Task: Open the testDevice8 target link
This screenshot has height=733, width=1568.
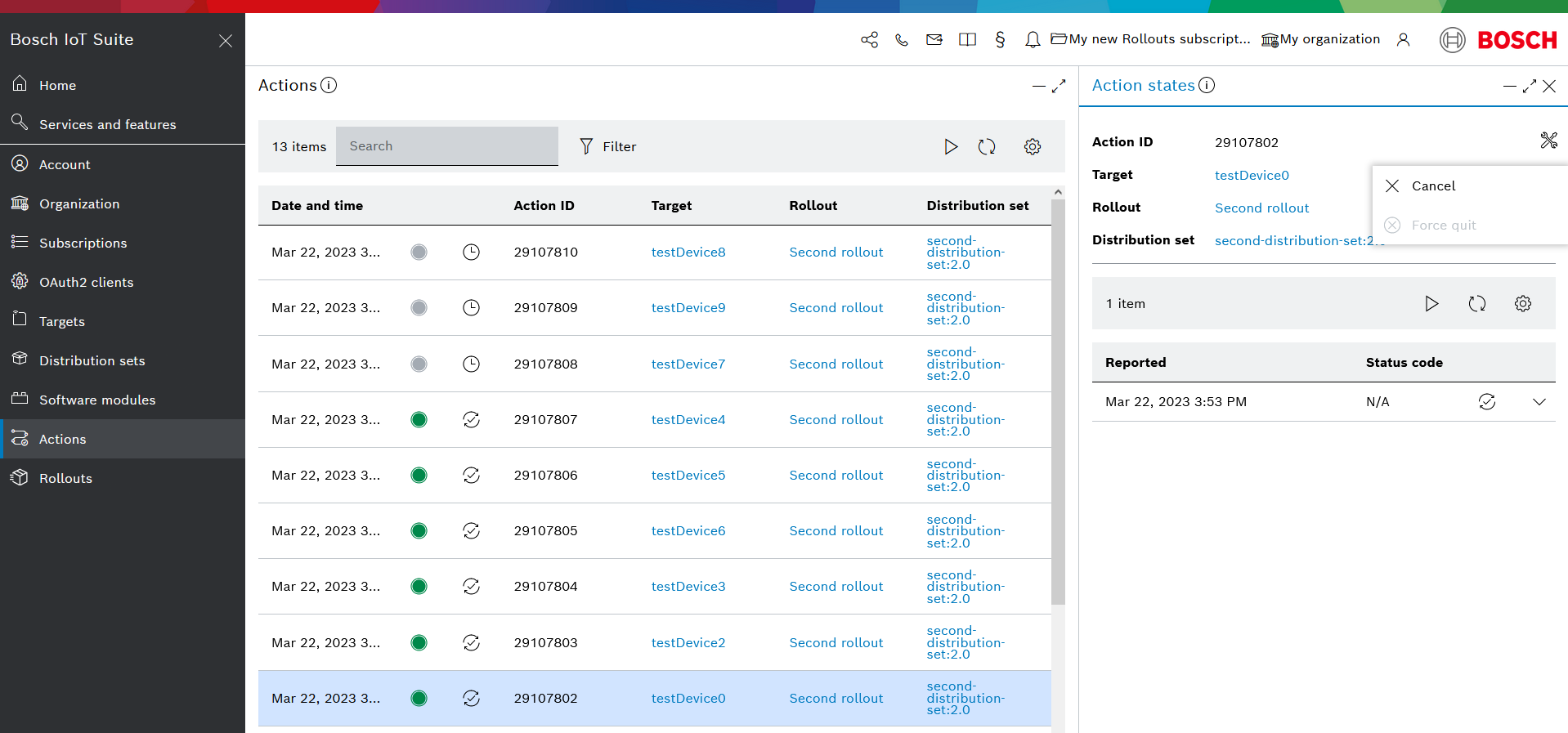Action: (688, 252)
